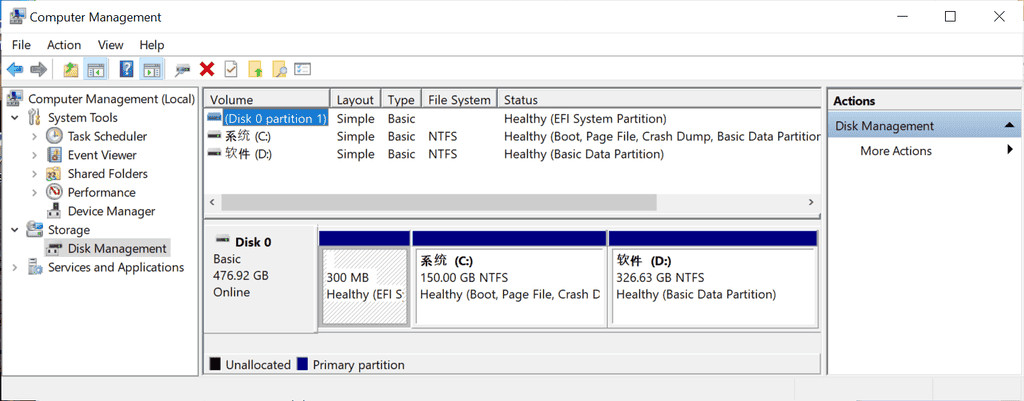Click the volume list scroll-left arrow
Image resolution: width=1024 pixels, height=401 pixels.
point(212,202)
